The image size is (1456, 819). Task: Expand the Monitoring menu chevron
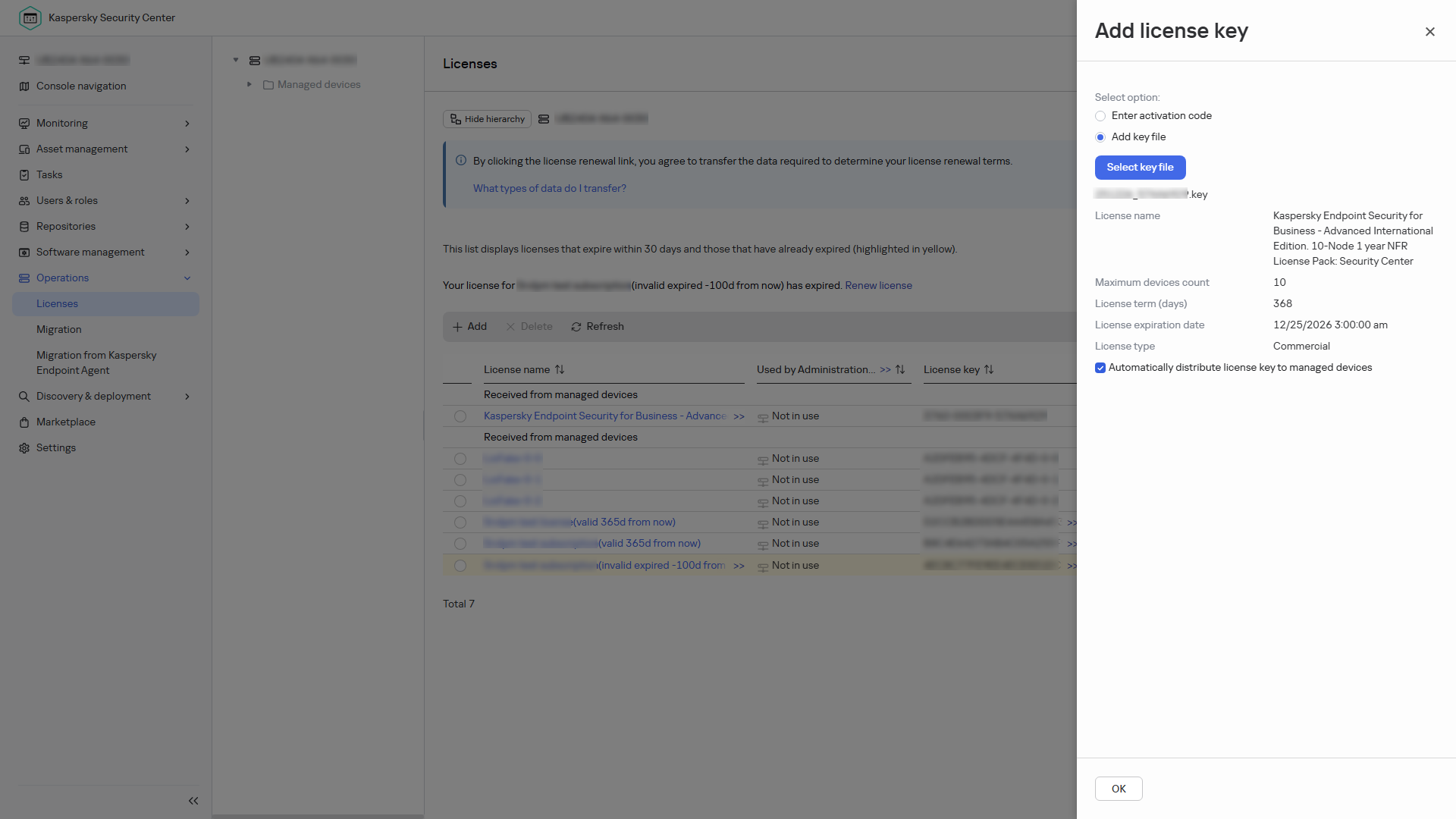187,124
